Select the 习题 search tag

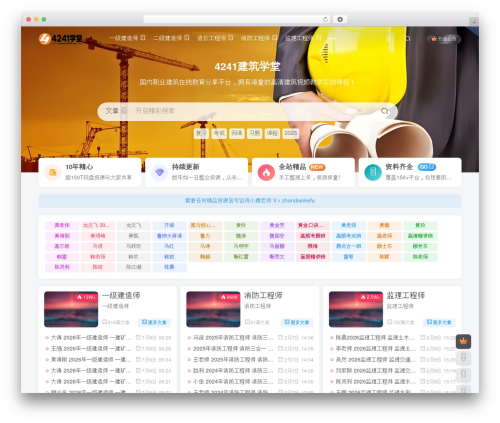[255, 133]
